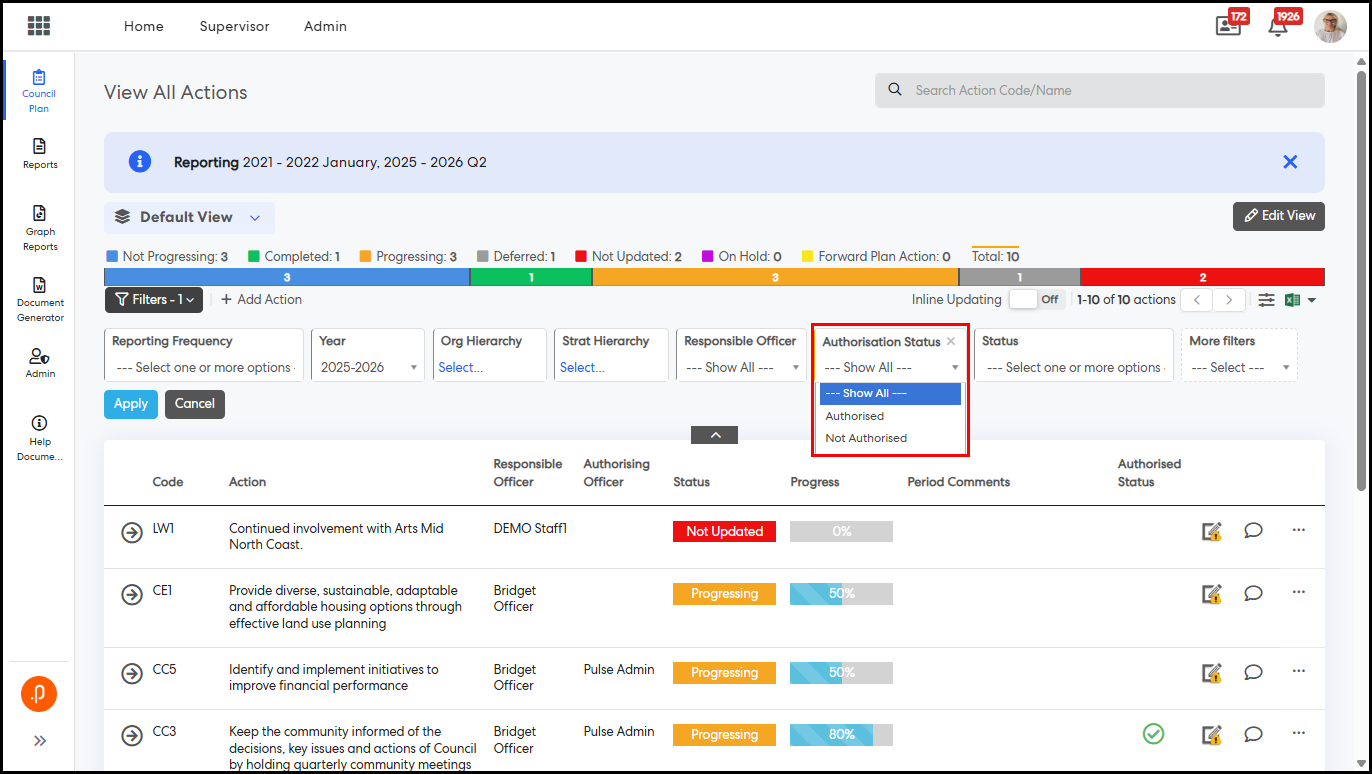1372x774 pixels.
Task: Open the arrow icon for action CC5
Action: (x=132, y=673)
